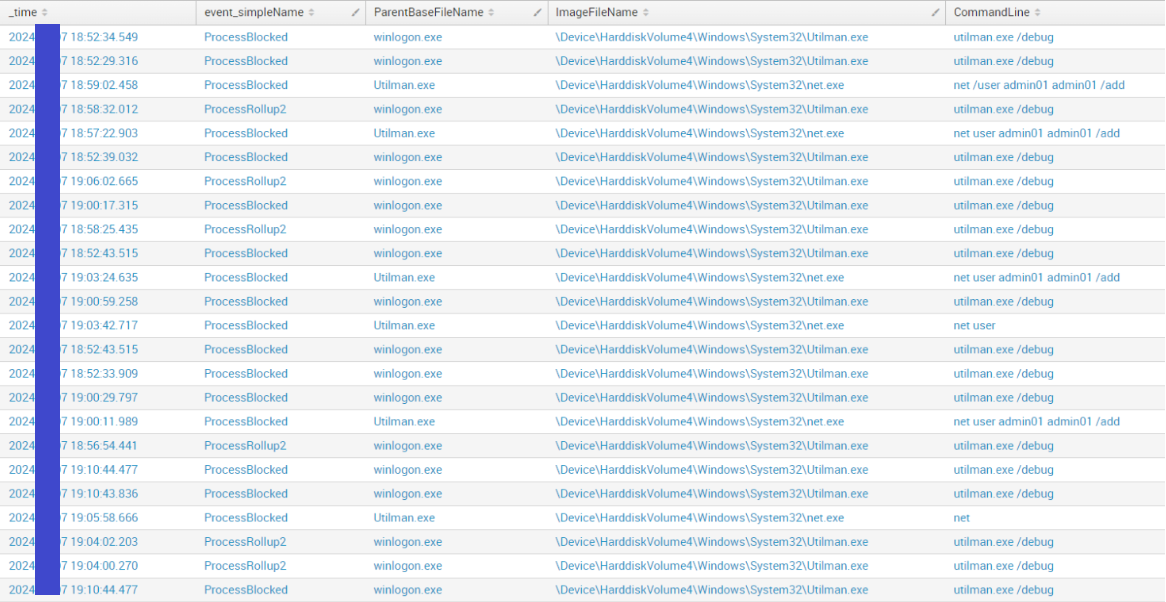Click the pencil icon in ParentBaseFileName column
The height and width of the screenshot is (602, 1166).
click(538, 12)
